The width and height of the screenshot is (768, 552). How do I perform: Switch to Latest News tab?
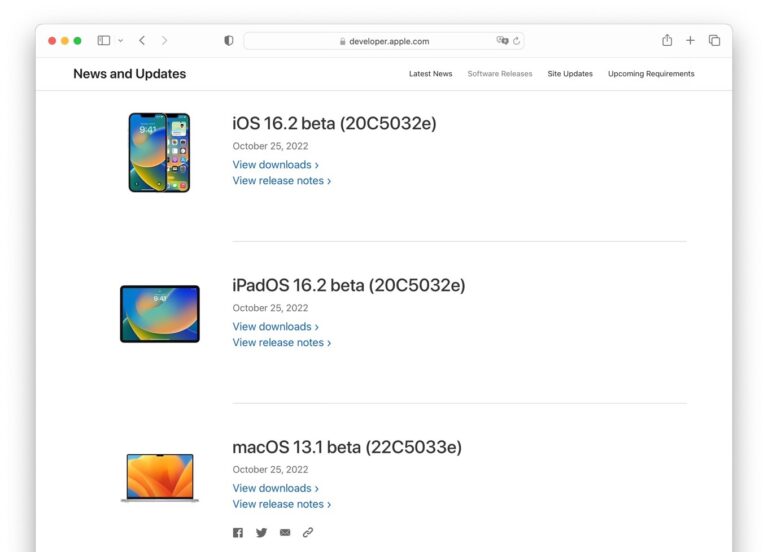click(430, 74)
